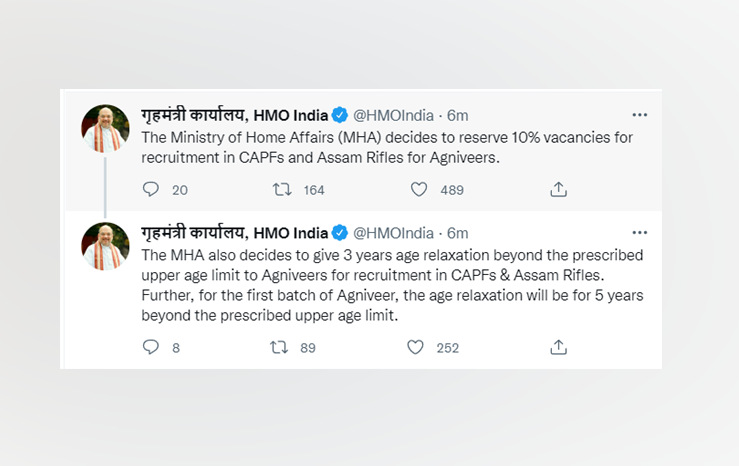
Task: Click @HMOIndia handle in the first tweet
Action: tap(393, 115)
